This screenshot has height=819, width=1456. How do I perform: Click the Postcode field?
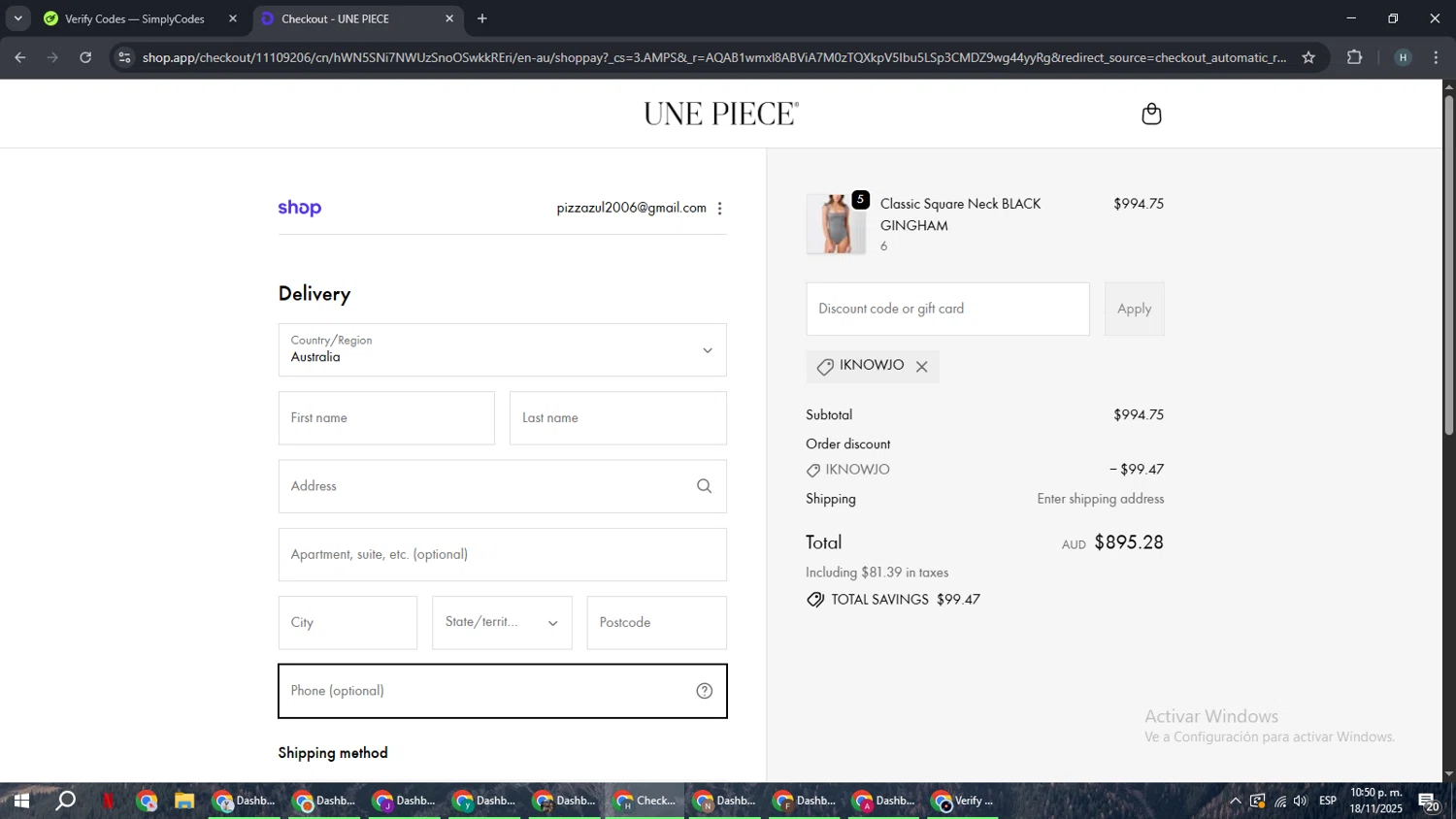point(657,623)
